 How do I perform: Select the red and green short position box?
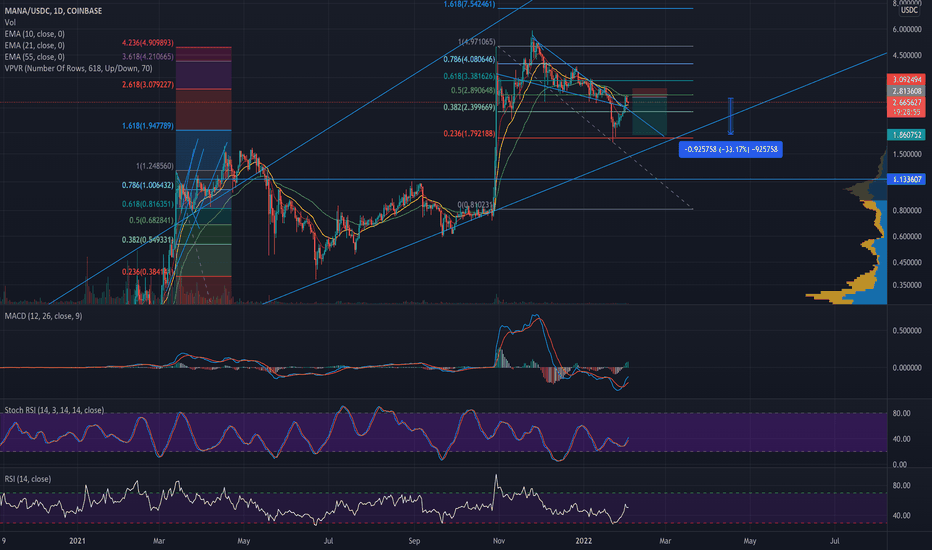click(649, 112)
